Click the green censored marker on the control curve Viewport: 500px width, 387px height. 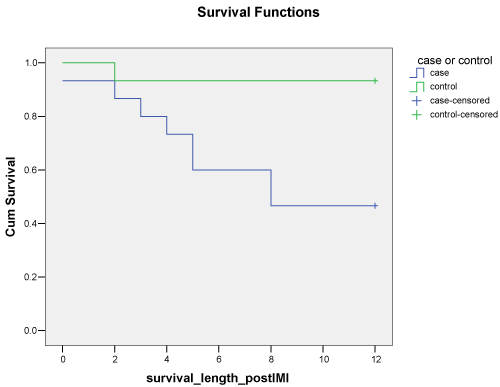point(375,81)
